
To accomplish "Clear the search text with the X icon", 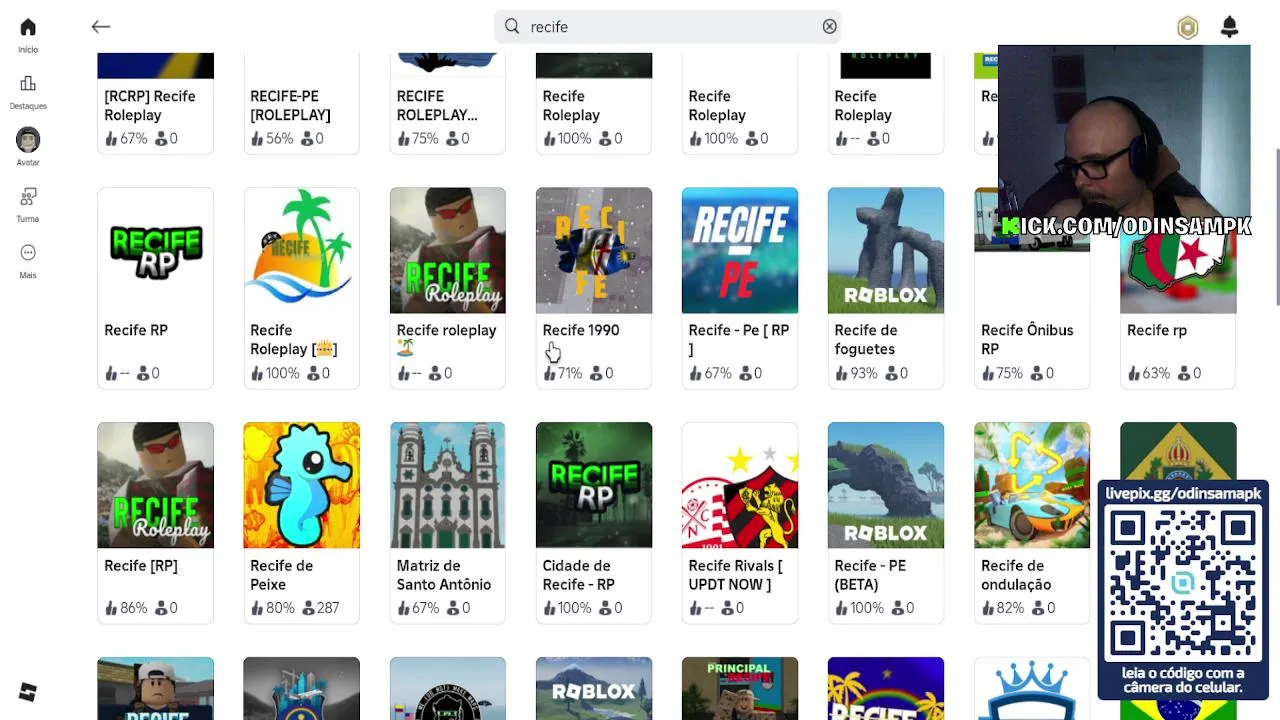I will click(829, 27).
